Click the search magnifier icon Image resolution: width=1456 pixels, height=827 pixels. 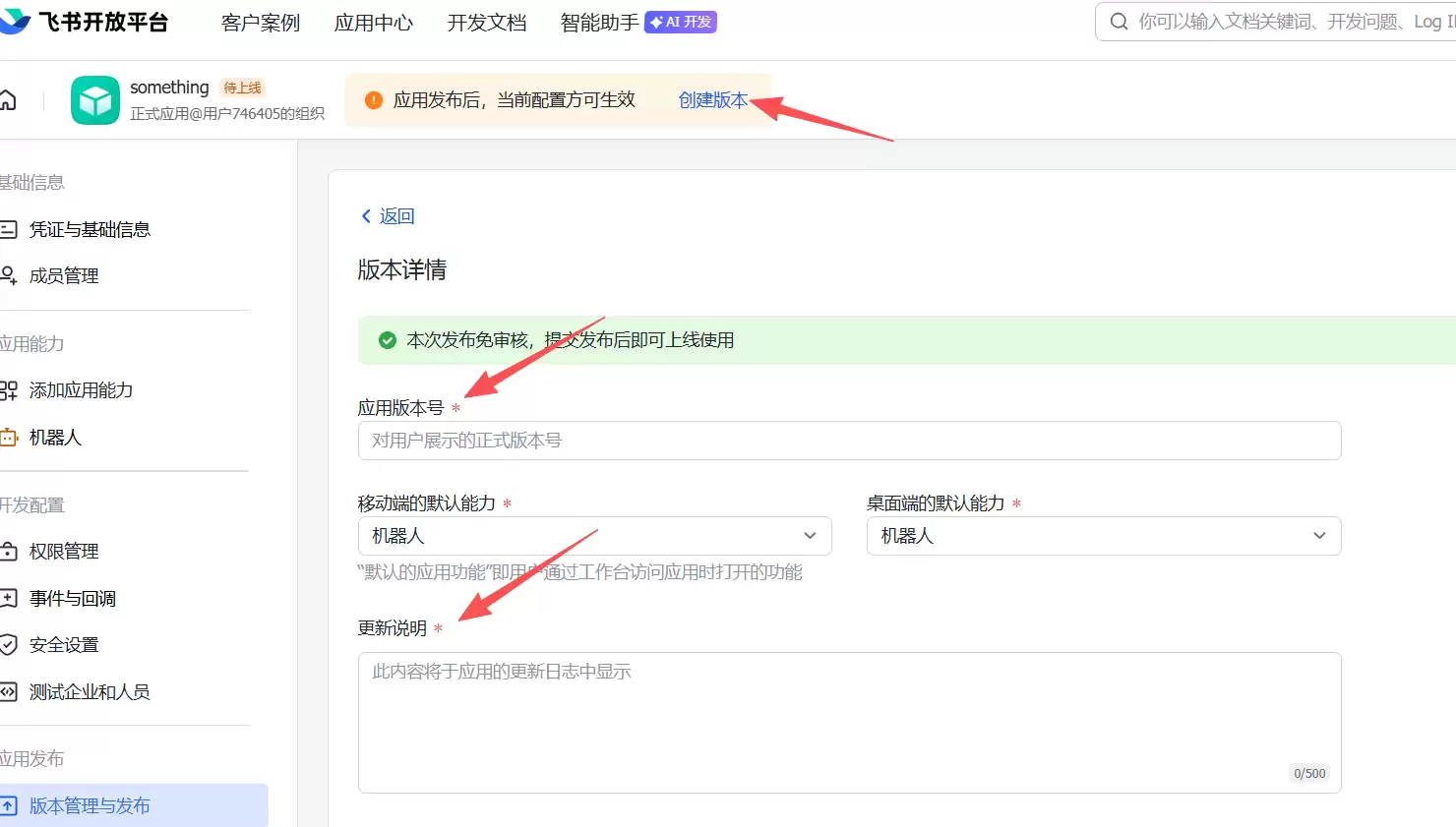pos(1119,22)
